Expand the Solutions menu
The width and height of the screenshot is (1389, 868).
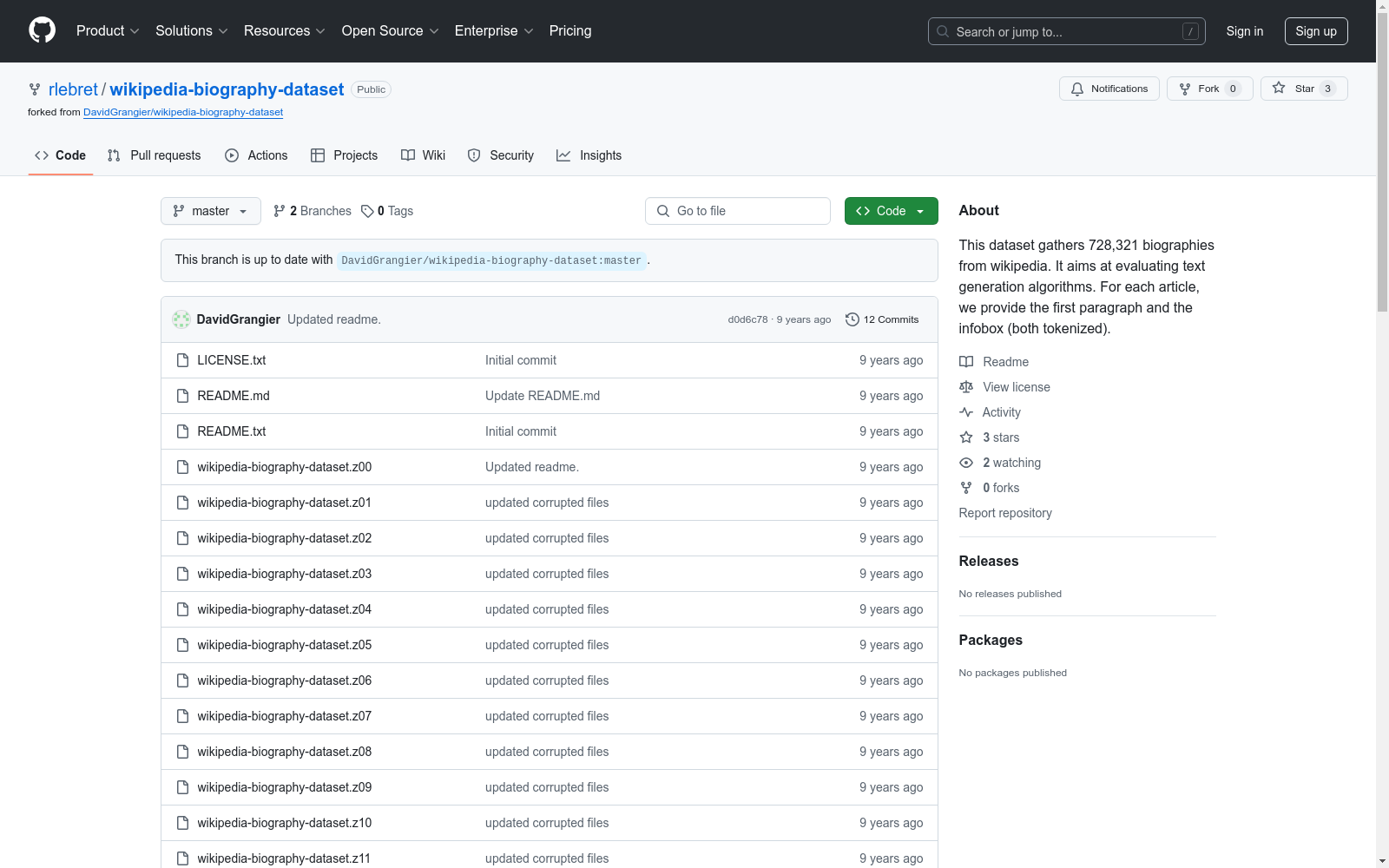191,30
